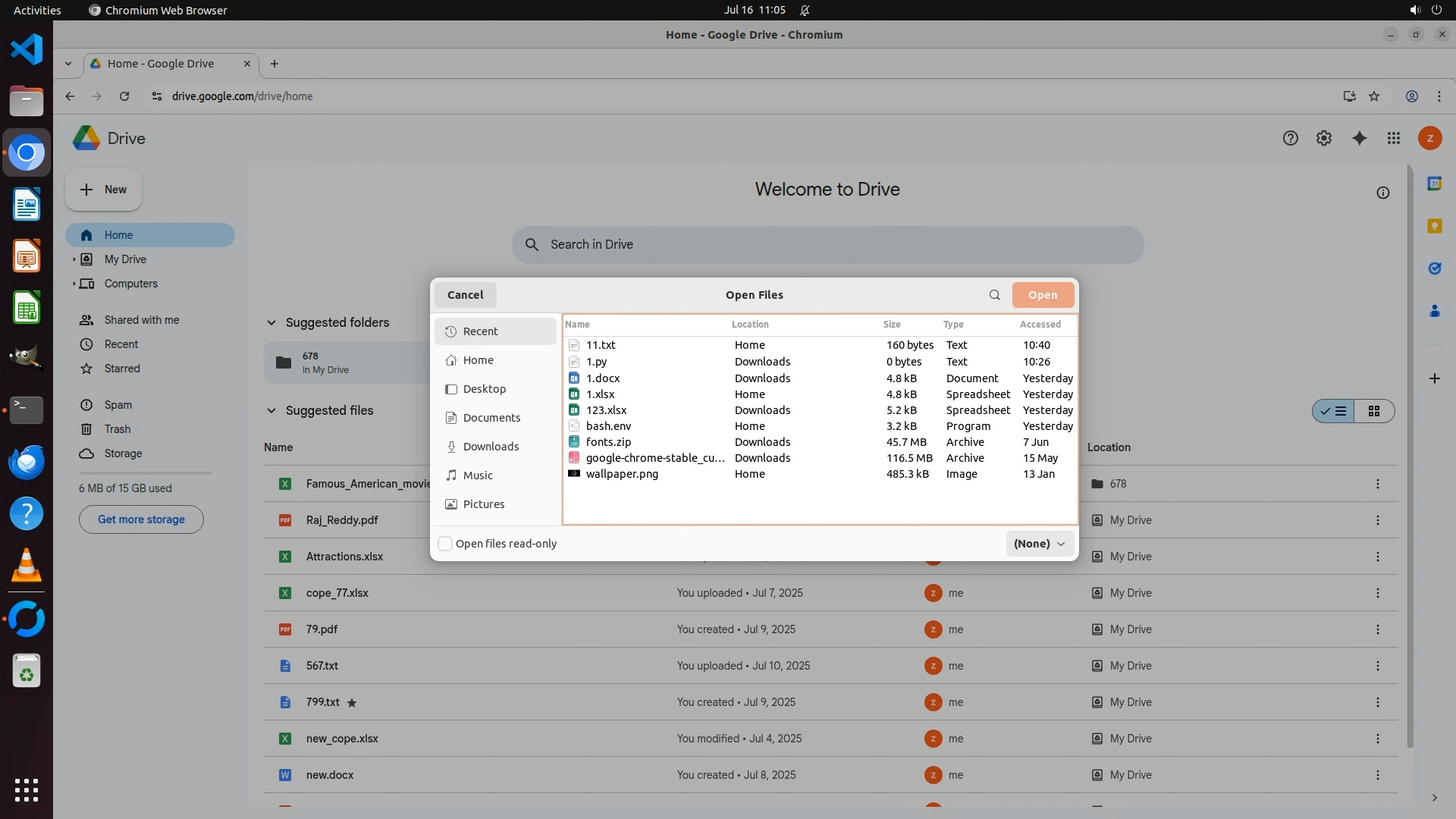1456x819 pixels.
Task: Click the Get more storage button
Action: (x=141, y=519)
